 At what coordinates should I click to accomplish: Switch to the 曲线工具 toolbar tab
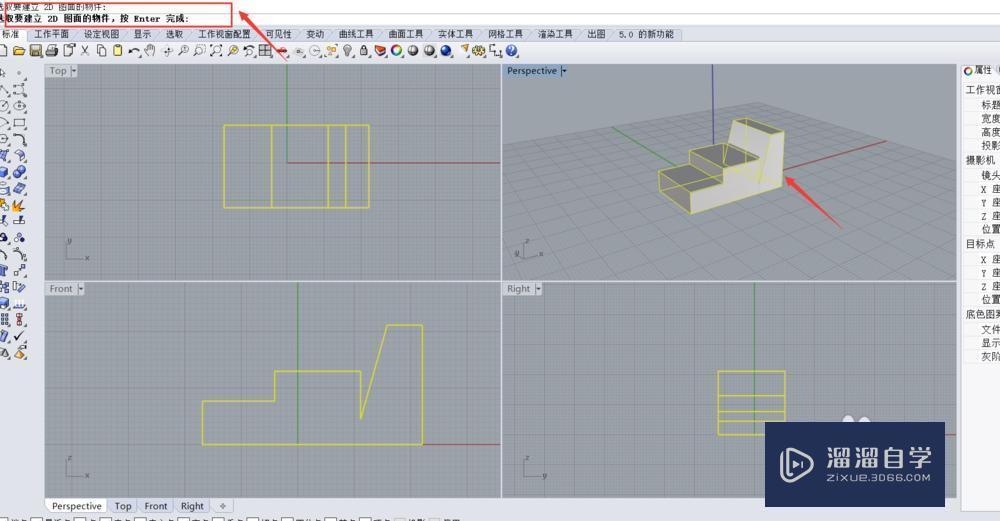coord(357,34)
